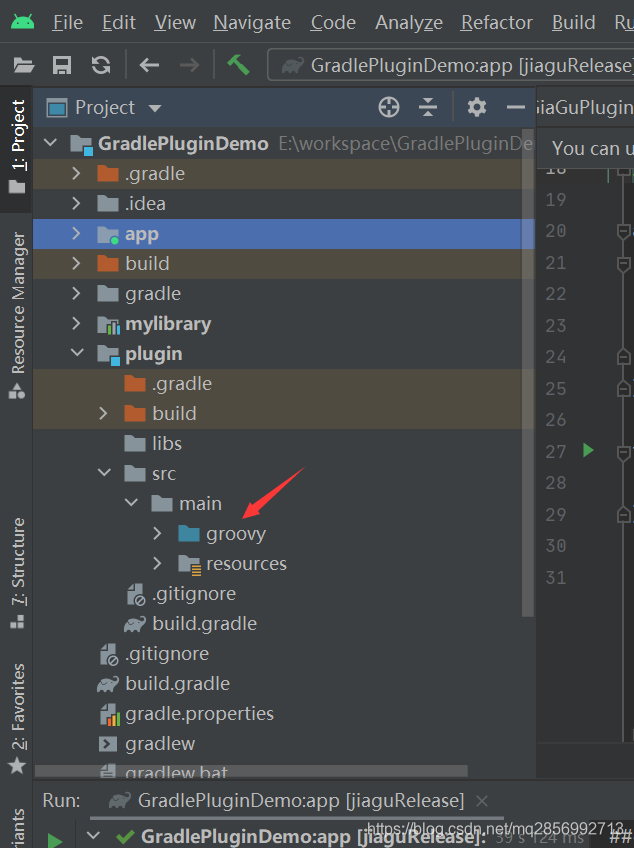Open Project panel settings gear

(x=477, y=108)
